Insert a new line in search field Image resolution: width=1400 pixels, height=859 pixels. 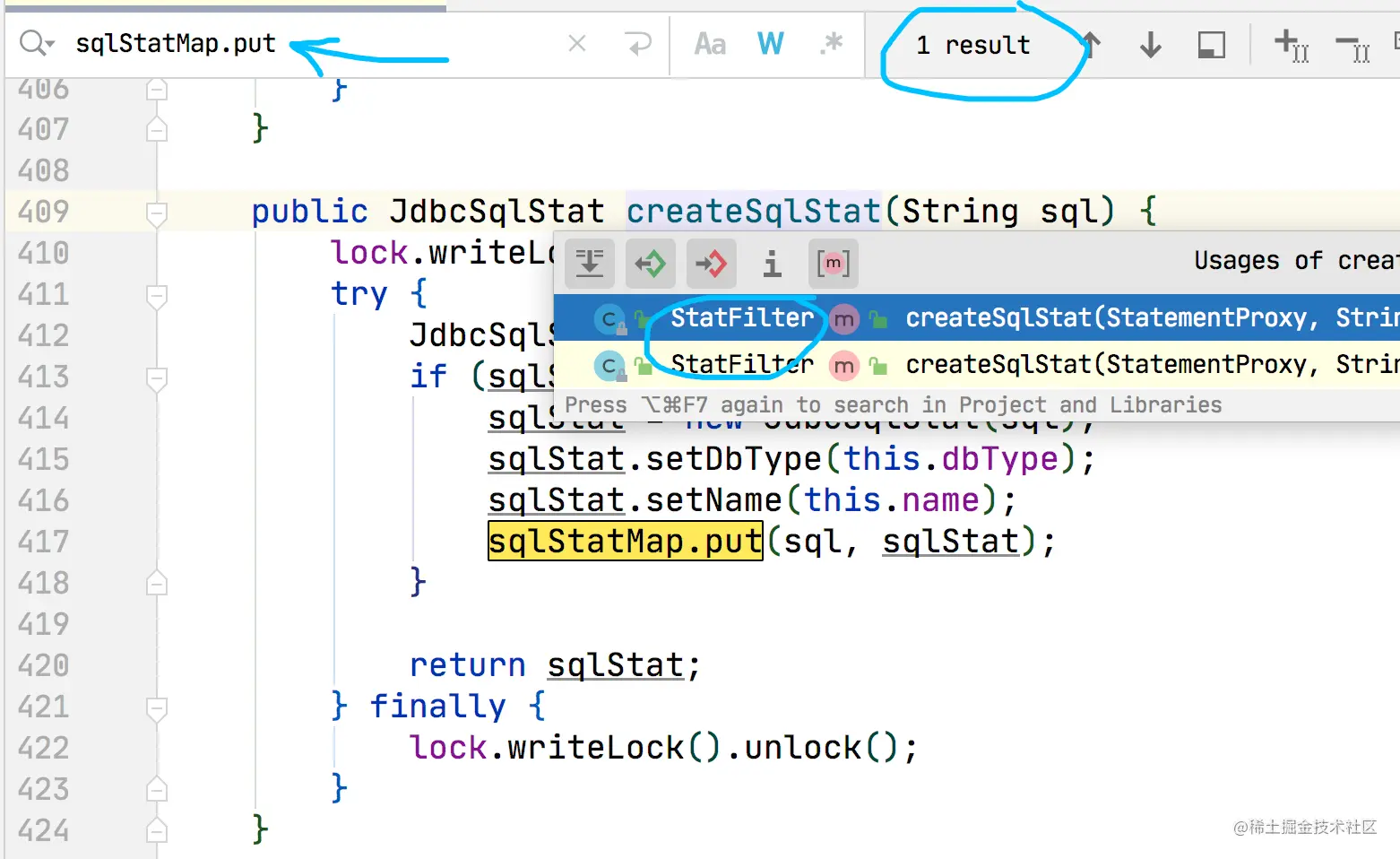(638, 43)
